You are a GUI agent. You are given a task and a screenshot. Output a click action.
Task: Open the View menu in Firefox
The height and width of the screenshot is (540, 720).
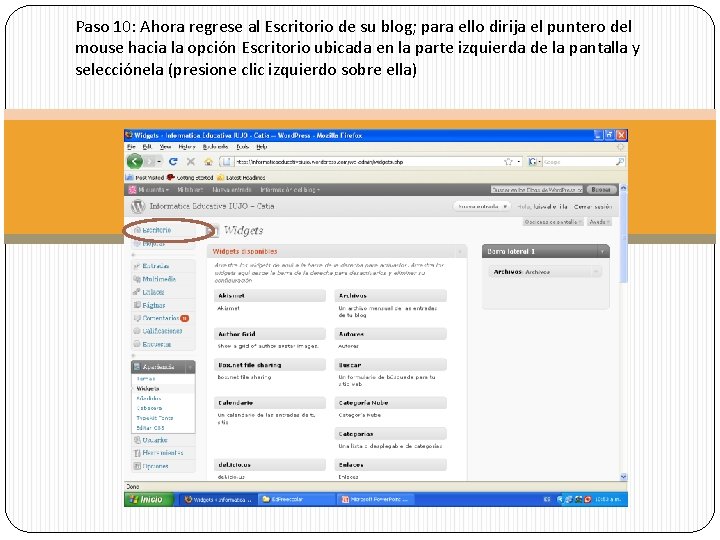point(165,147)
